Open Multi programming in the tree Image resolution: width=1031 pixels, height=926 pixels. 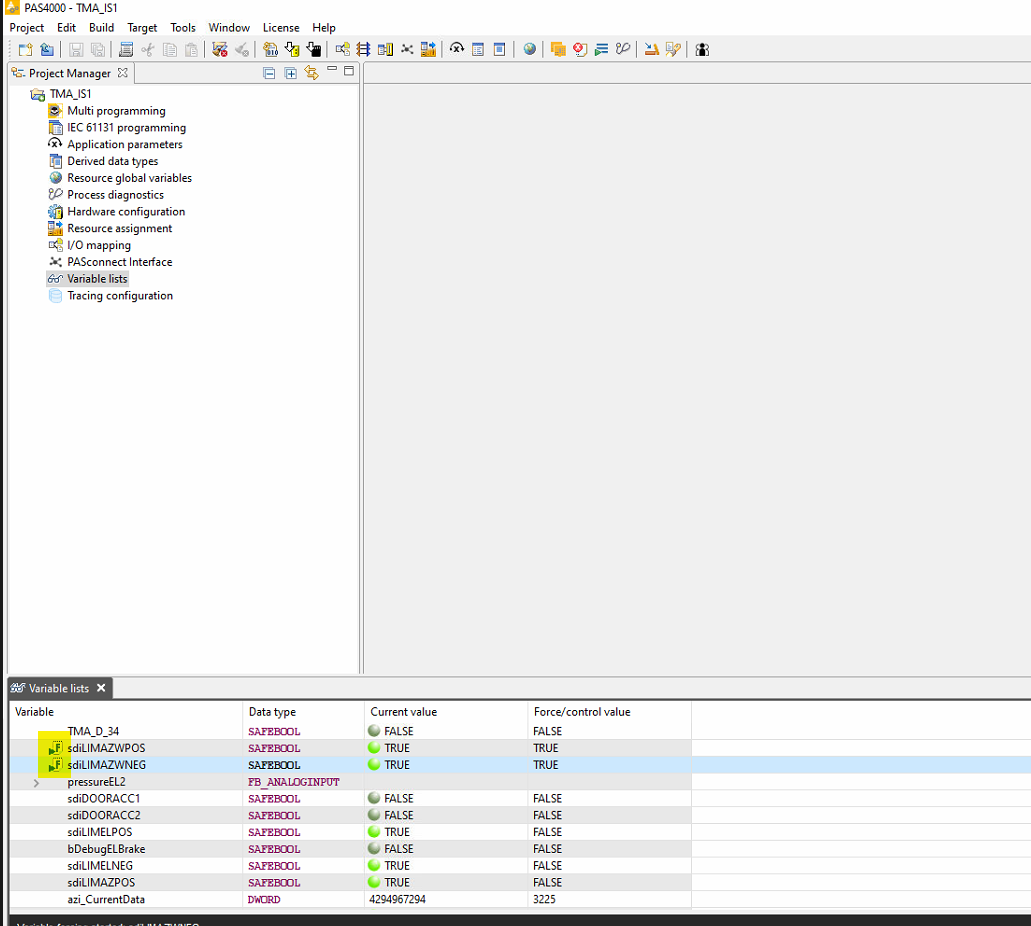pos(116,111)
